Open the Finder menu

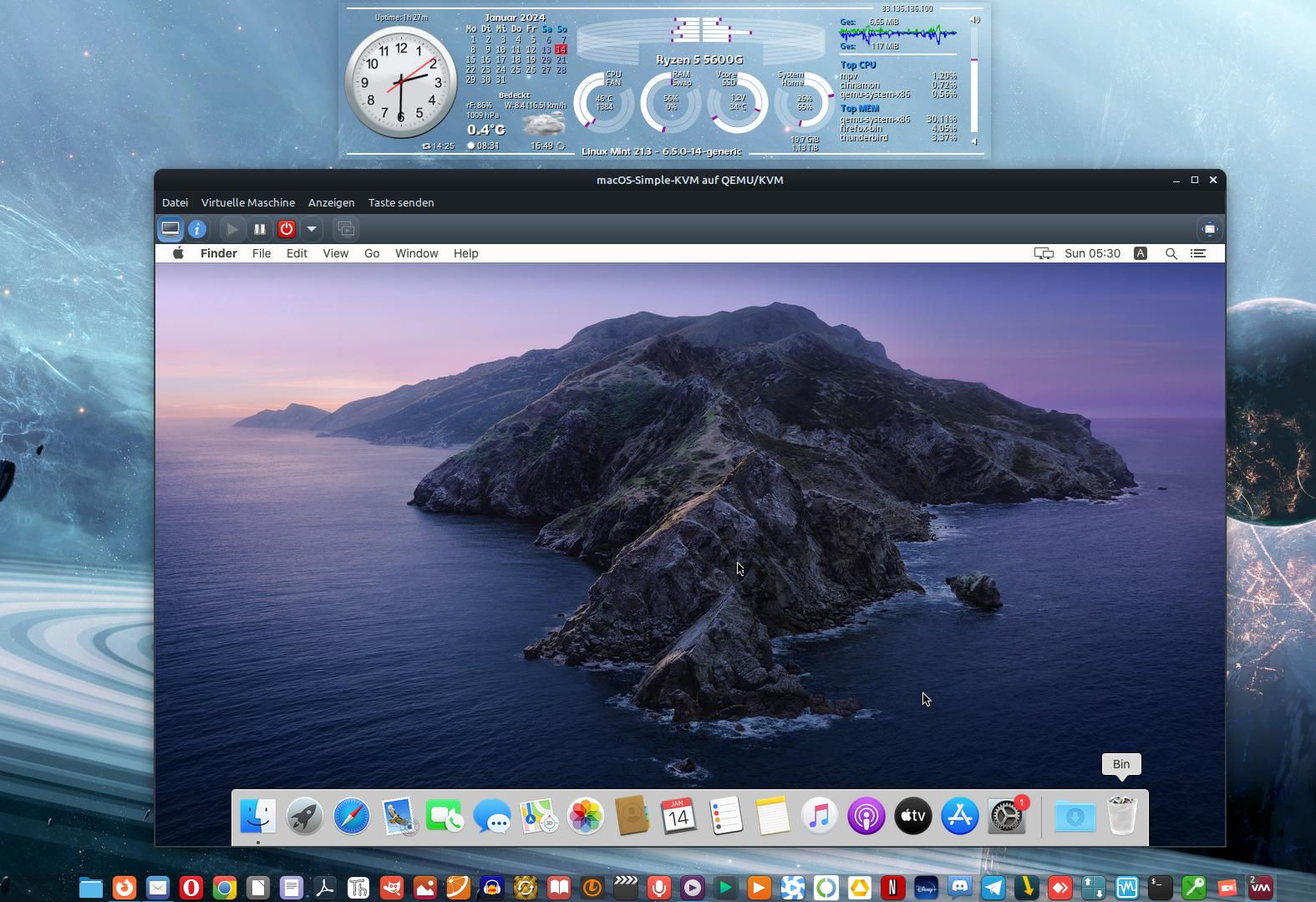point(218,253)
